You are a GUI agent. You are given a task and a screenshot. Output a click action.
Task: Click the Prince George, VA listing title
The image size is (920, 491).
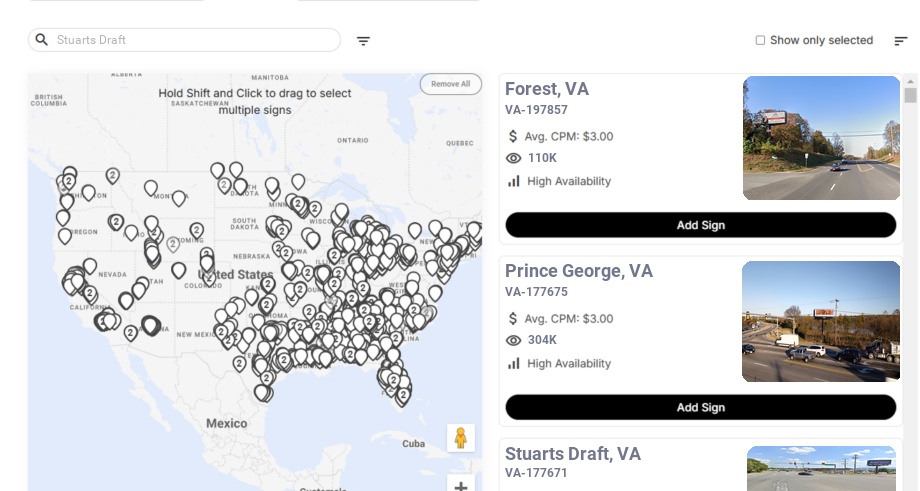[579, 271]
